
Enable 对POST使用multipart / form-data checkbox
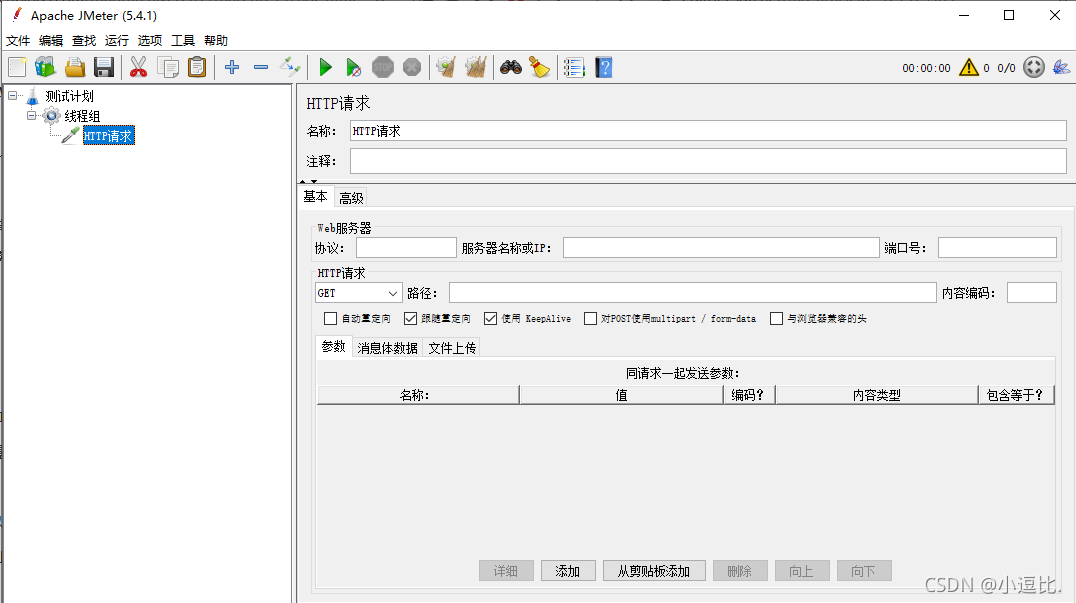[590, 318]
